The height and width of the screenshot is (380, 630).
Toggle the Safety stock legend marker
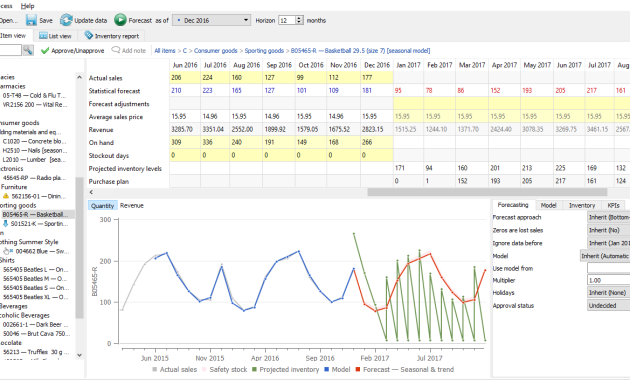click(x=204, y=369)
